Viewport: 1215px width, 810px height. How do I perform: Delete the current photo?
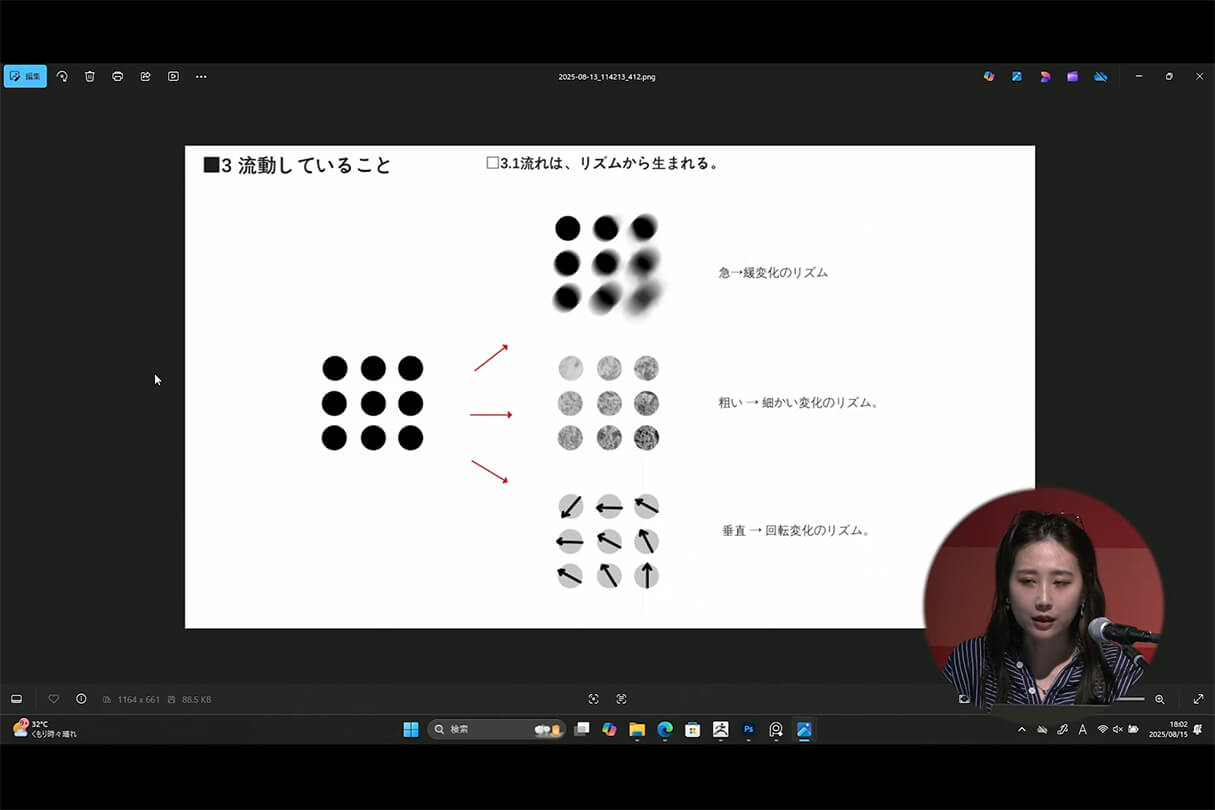tap(90, 76)
